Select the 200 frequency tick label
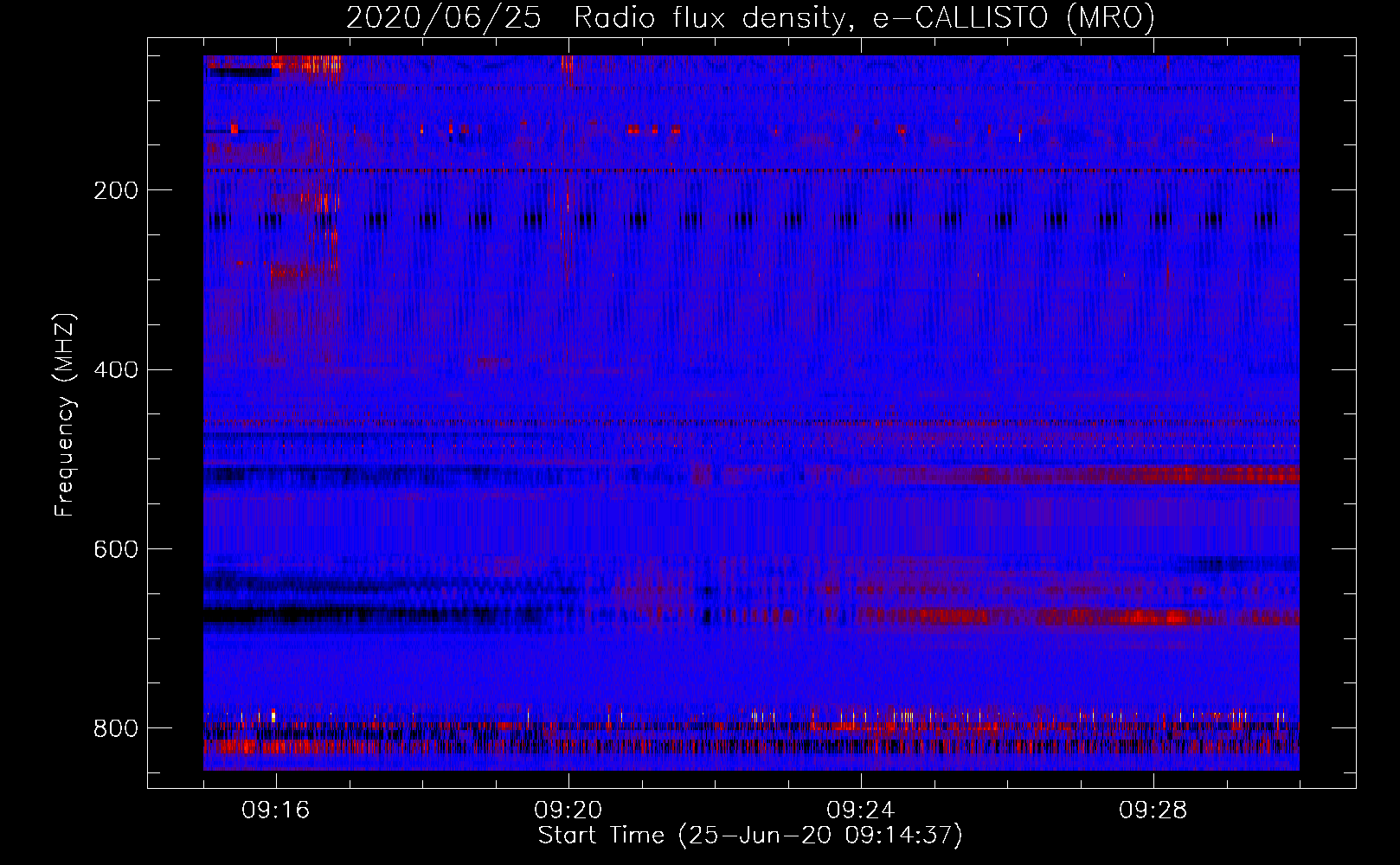 tap(116, 191)
